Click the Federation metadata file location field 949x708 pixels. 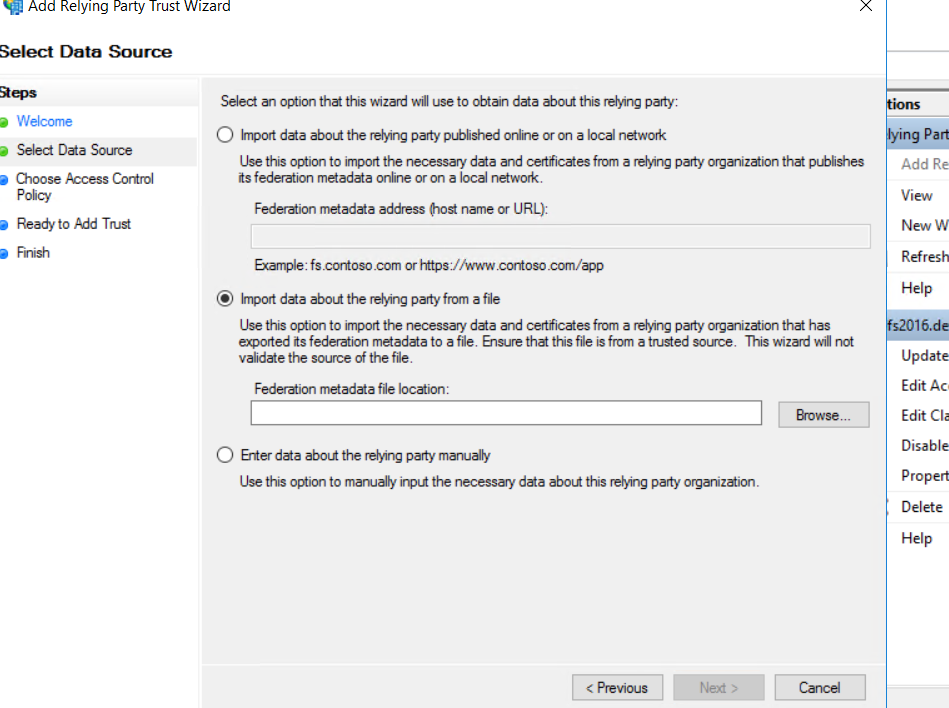coord(506,414)
